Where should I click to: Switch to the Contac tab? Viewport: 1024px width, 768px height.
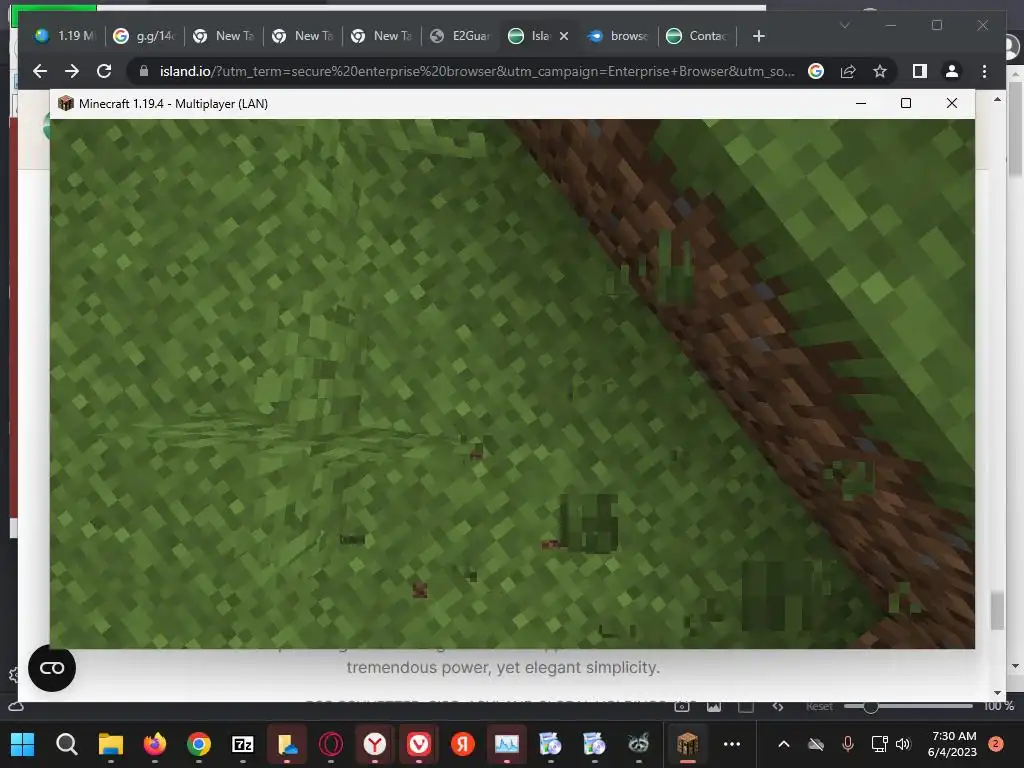pos(698,36)
